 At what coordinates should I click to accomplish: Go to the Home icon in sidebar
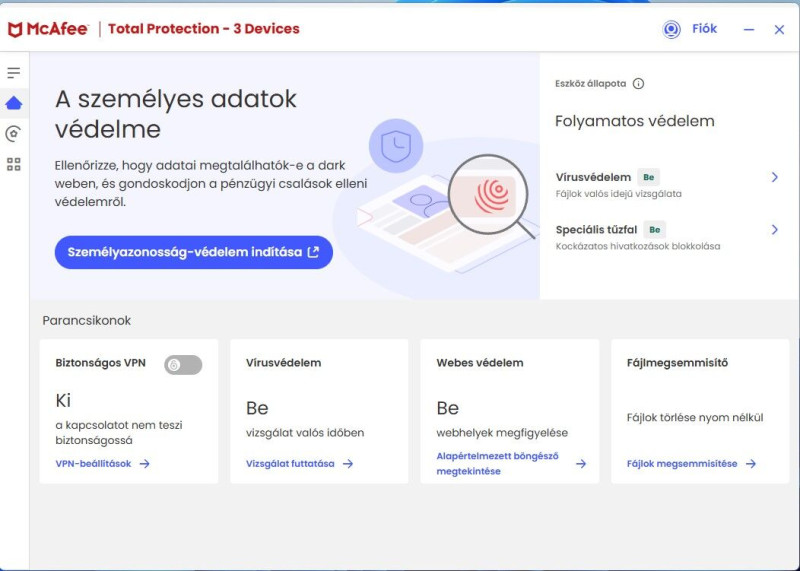[14, 103]
